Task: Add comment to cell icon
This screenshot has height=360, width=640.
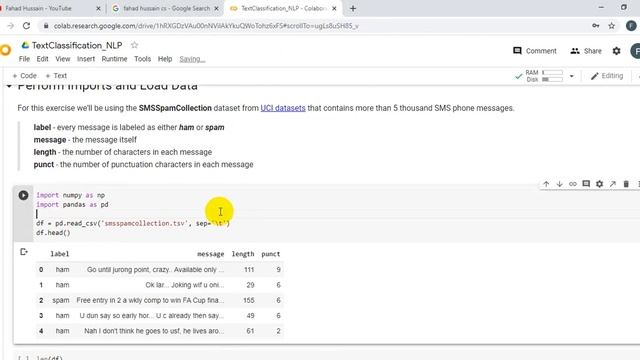Action: pos(586,184)
